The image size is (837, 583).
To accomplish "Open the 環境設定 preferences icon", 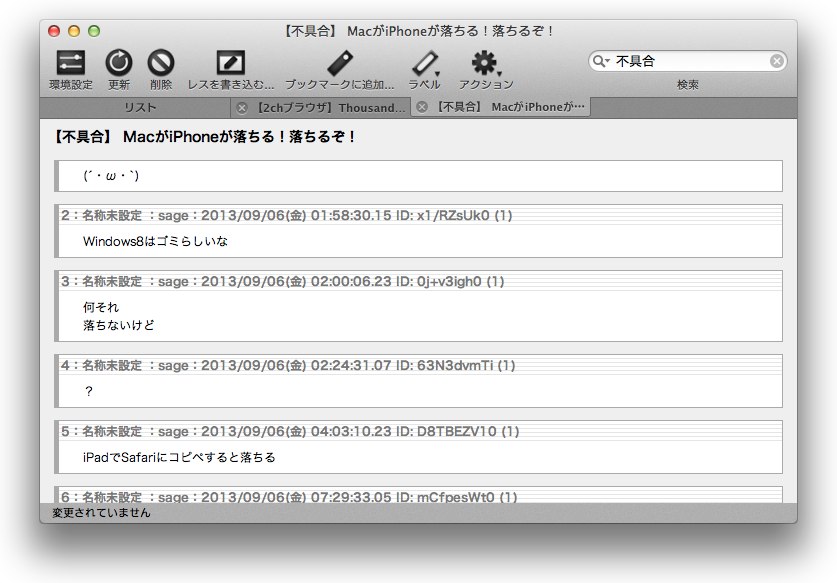I will pos(71,63).
